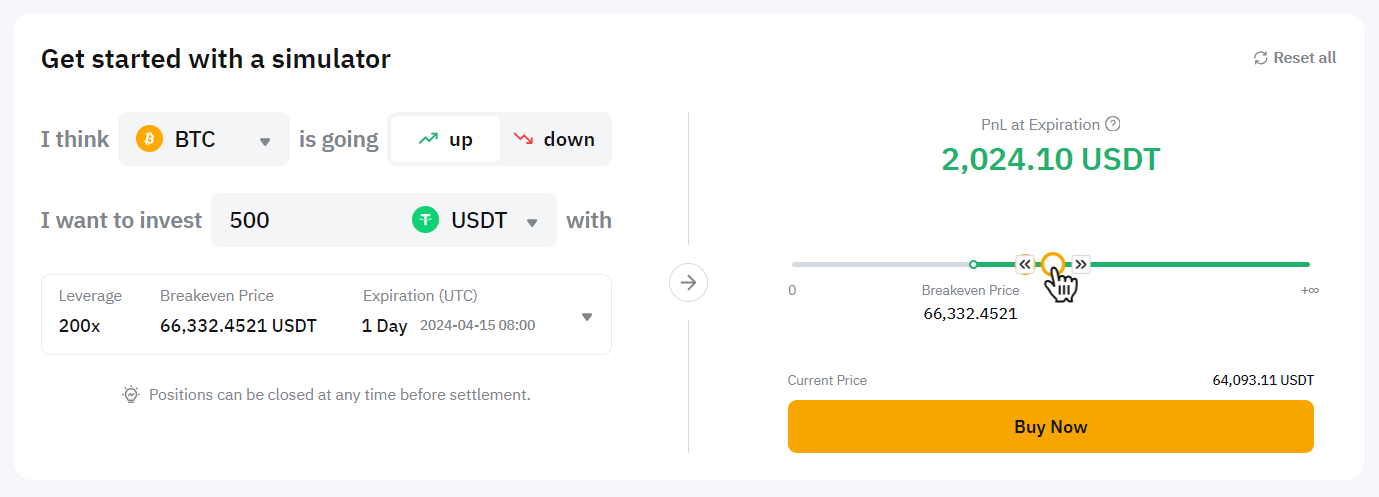Click the 1 Day expiration value
The width and height of the screenshot is (1379, 497).
coord(384,325)
